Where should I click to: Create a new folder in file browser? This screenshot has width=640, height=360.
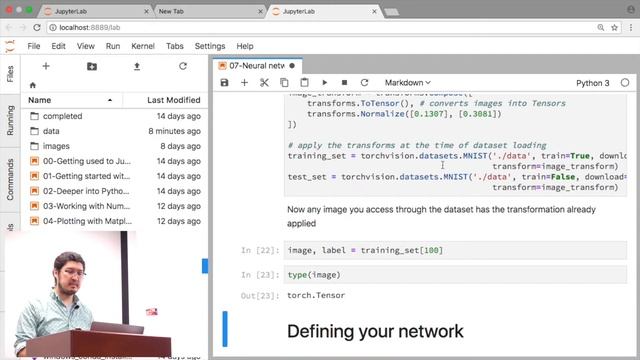[x=92, y=66]
